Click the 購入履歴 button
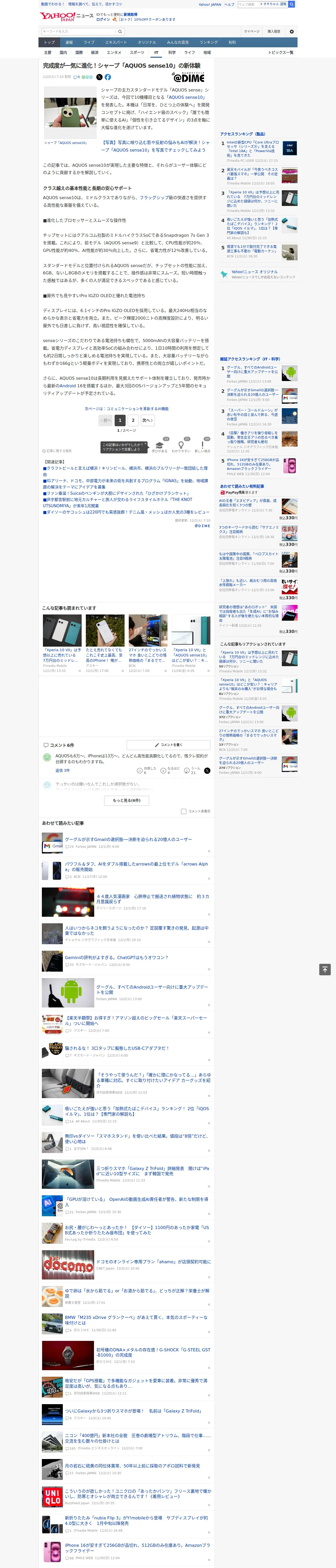 pos(274,32)
